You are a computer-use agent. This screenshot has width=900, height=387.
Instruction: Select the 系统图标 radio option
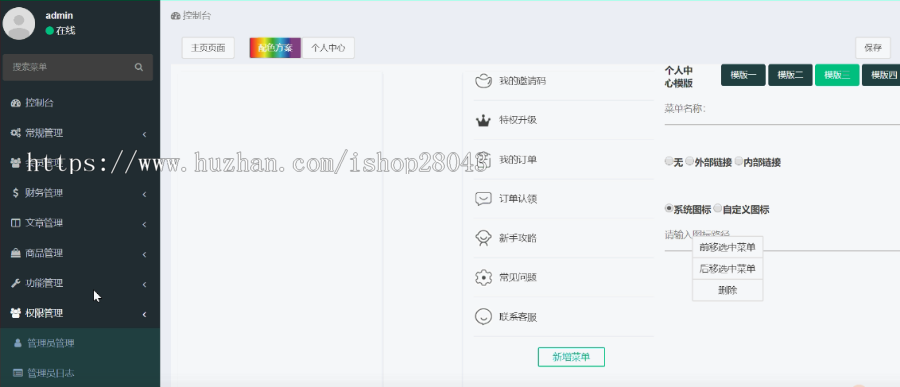point(669,208)
